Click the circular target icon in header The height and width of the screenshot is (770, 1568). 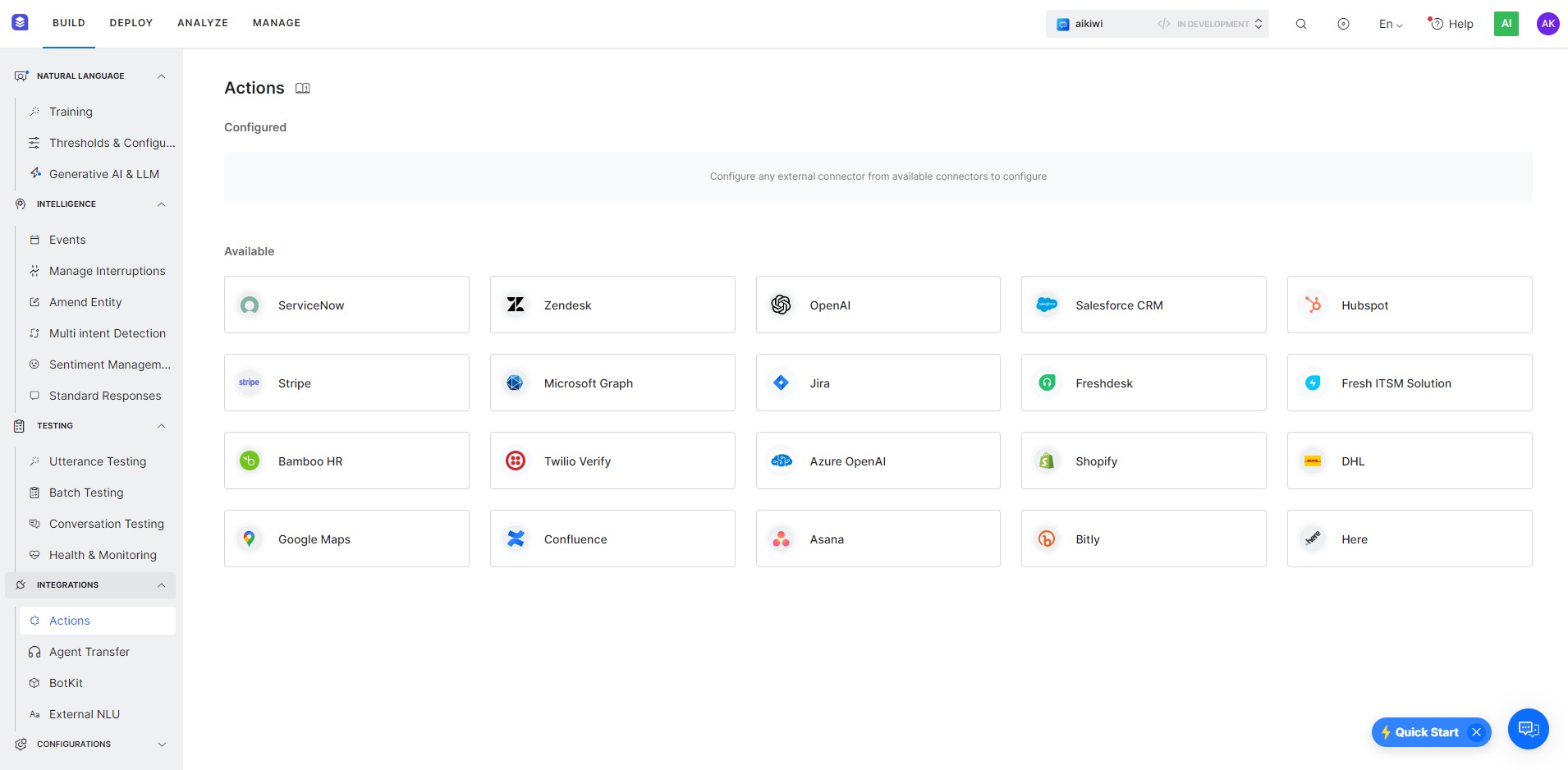(x=1343, y=24)
